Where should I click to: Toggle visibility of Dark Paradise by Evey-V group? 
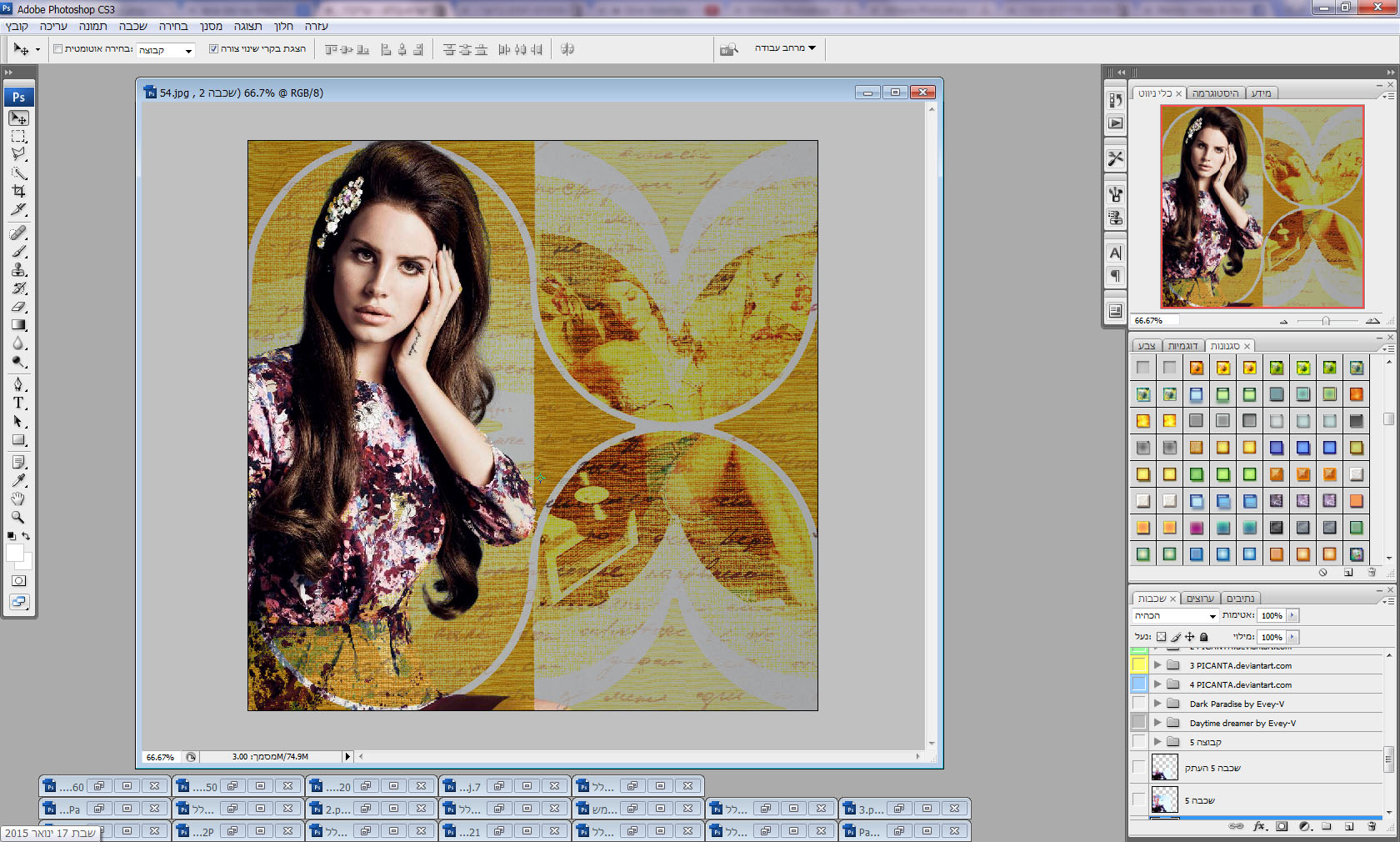(x=1138, y=704)
